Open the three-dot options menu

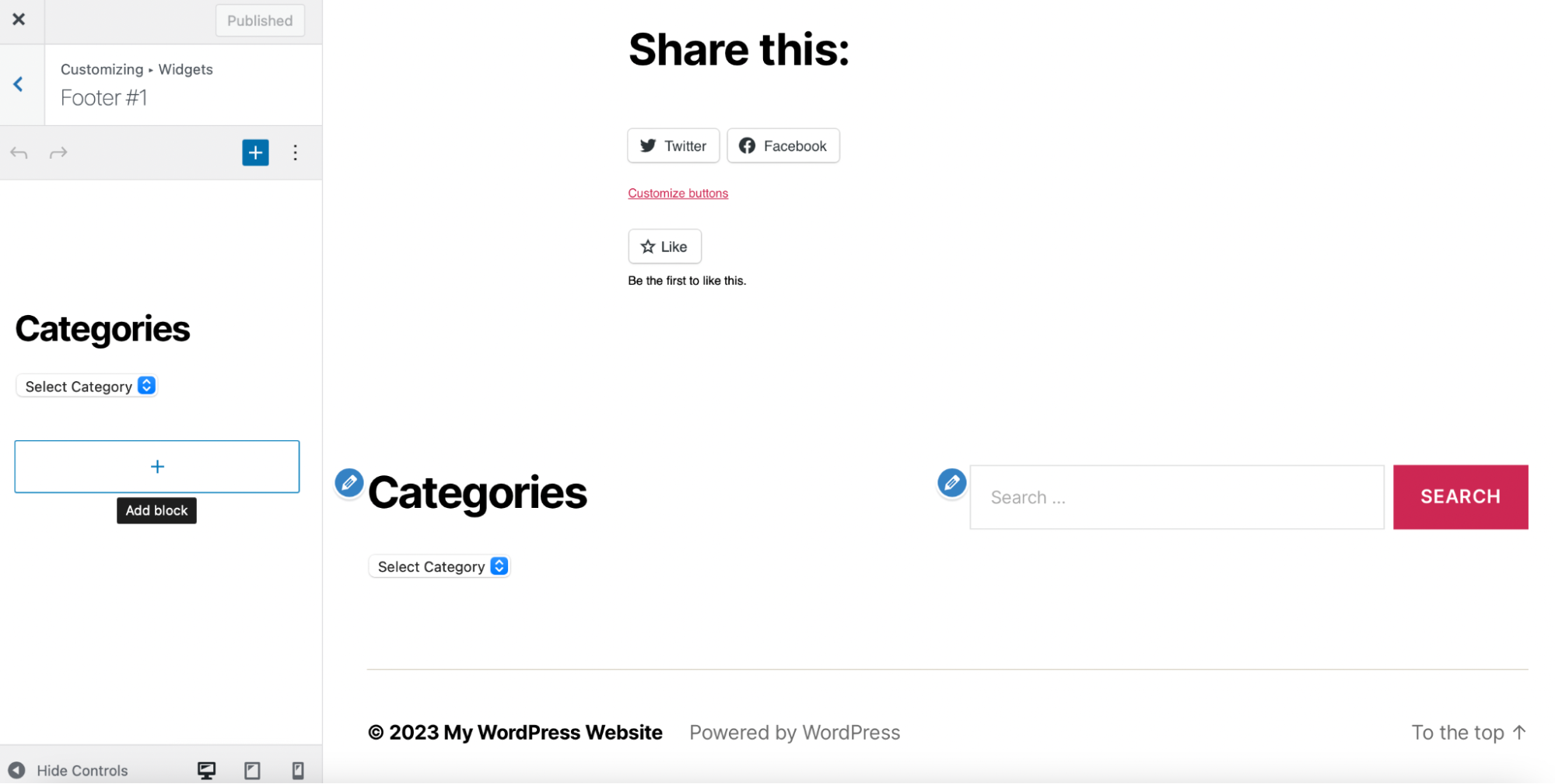295,152
